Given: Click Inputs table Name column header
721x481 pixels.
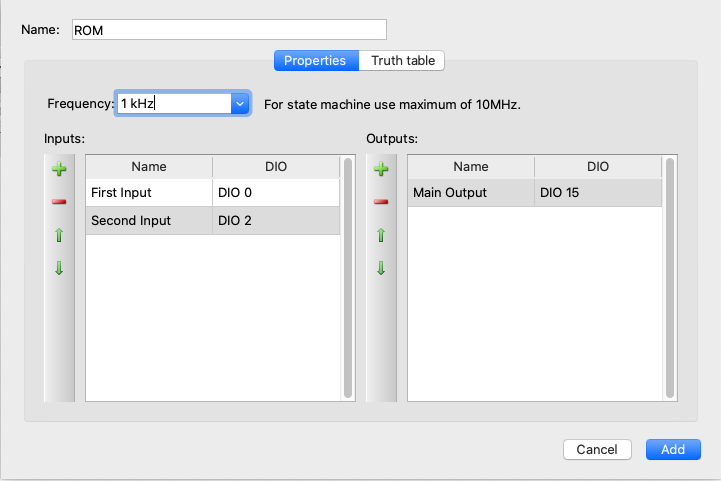Looking at the screenshot, I should coord(149,166).
